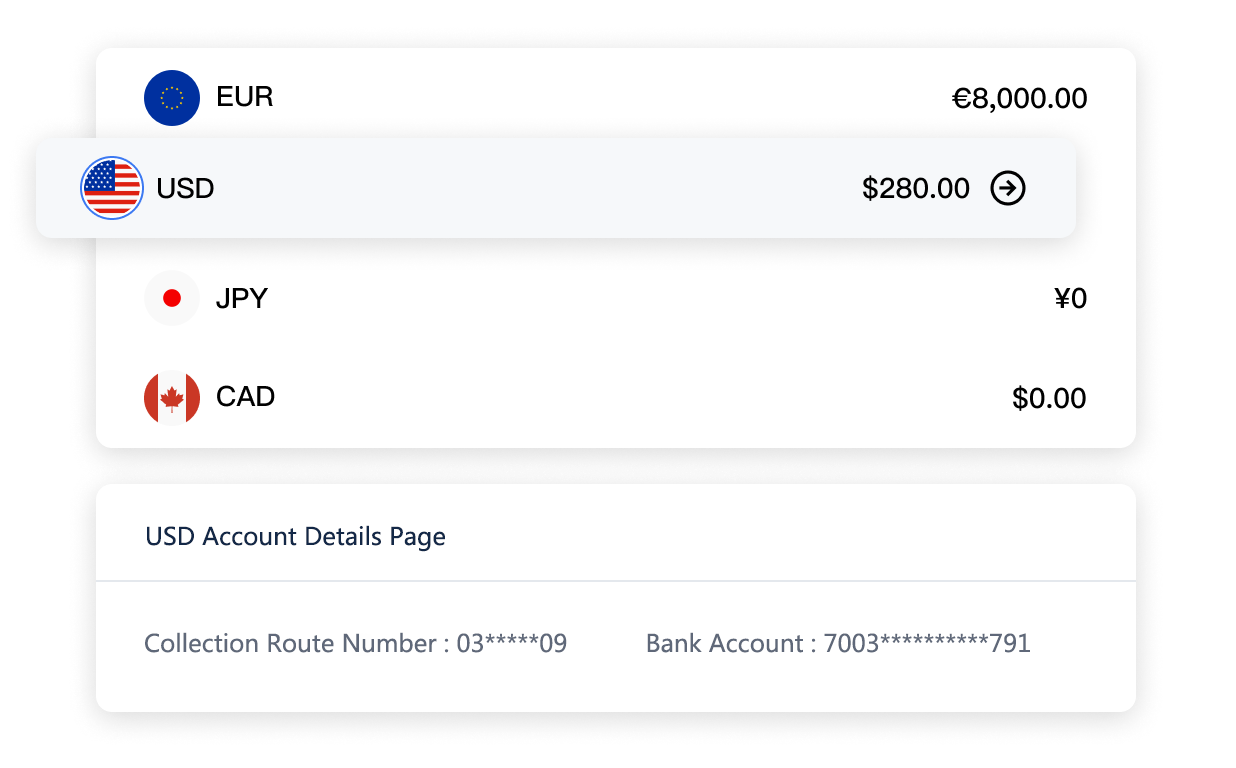The height and width of the screenshot is (768, 1236).
Task: Open USD details via the circled arrow icon
Action: click(1008, 188)
